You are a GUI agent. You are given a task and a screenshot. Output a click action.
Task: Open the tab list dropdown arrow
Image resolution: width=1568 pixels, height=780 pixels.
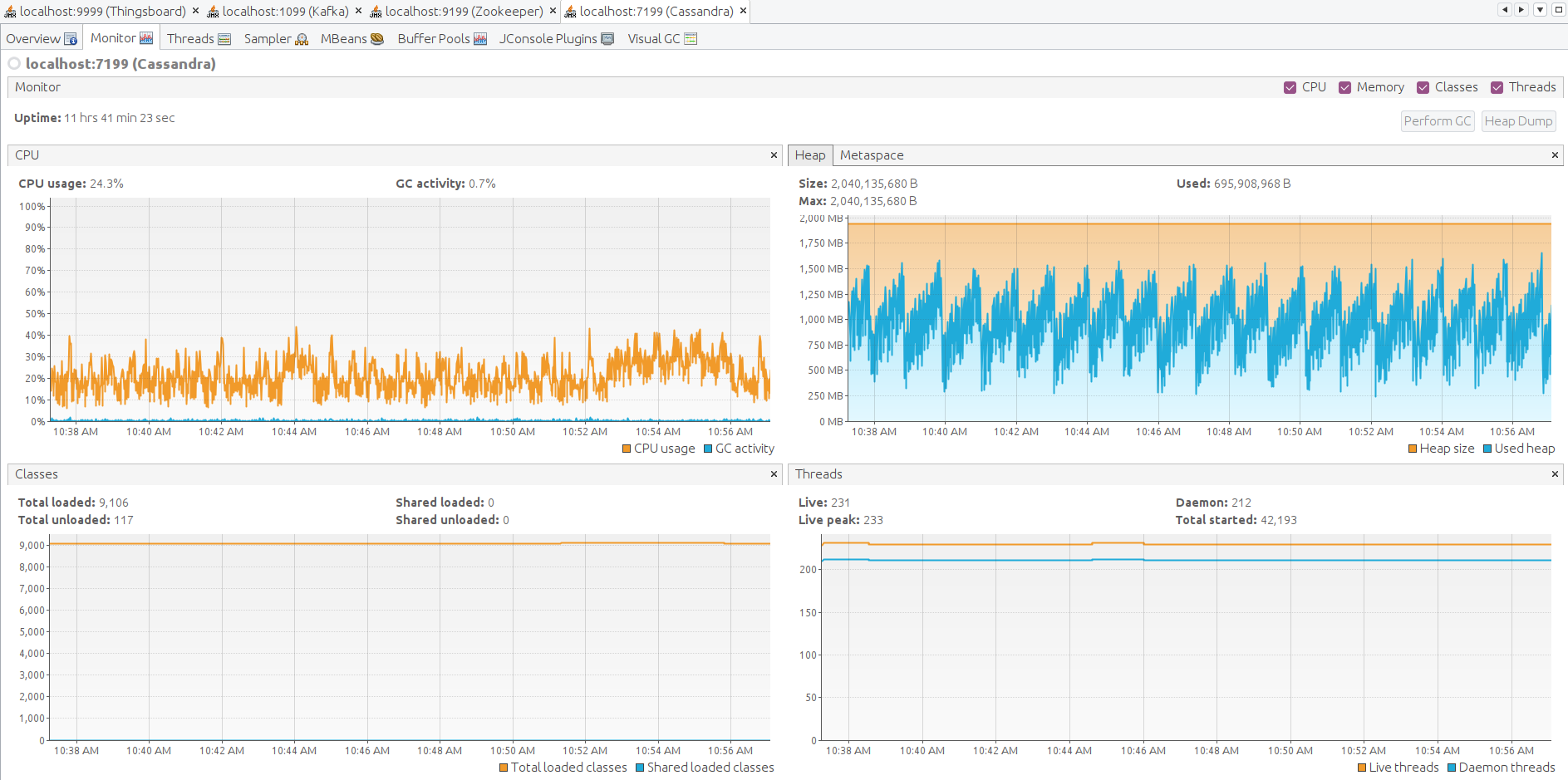1540,10
